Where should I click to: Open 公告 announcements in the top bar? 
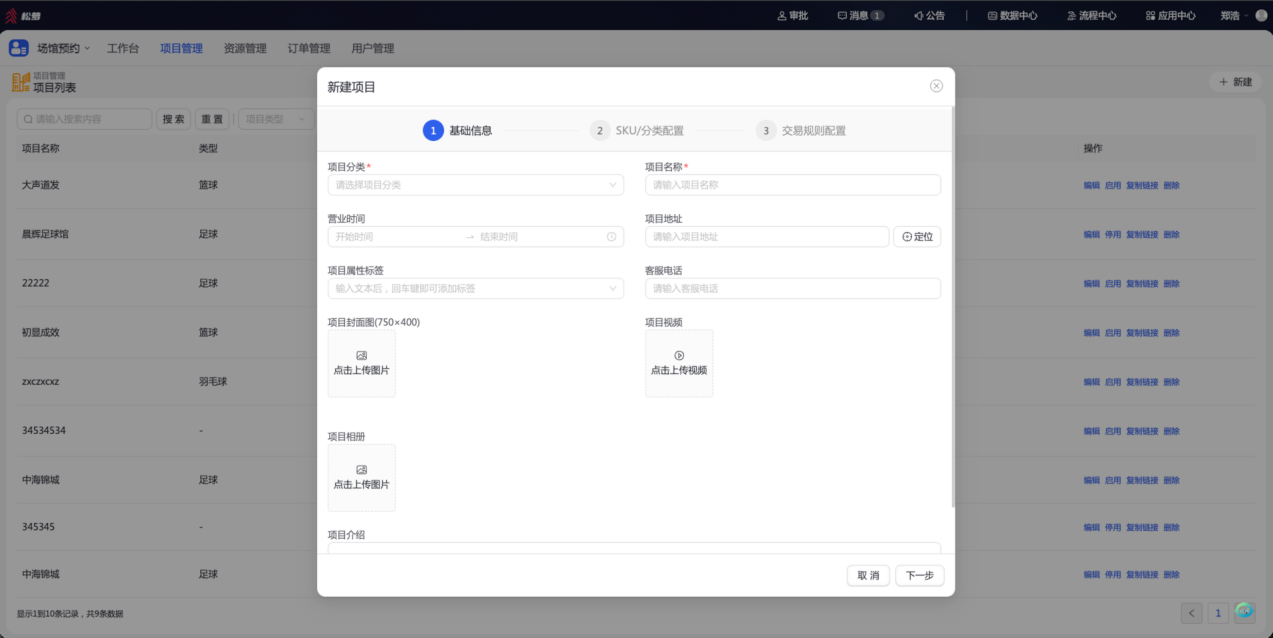tap(929, 16)
